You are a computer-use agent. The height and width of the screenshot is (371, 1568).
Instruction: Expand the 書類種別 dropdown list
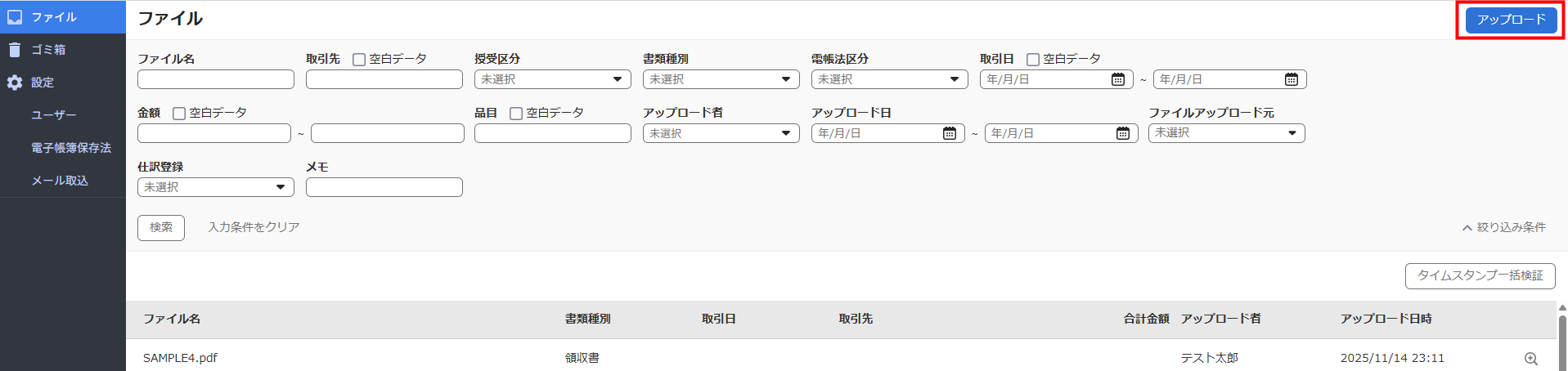click(721, 79)
